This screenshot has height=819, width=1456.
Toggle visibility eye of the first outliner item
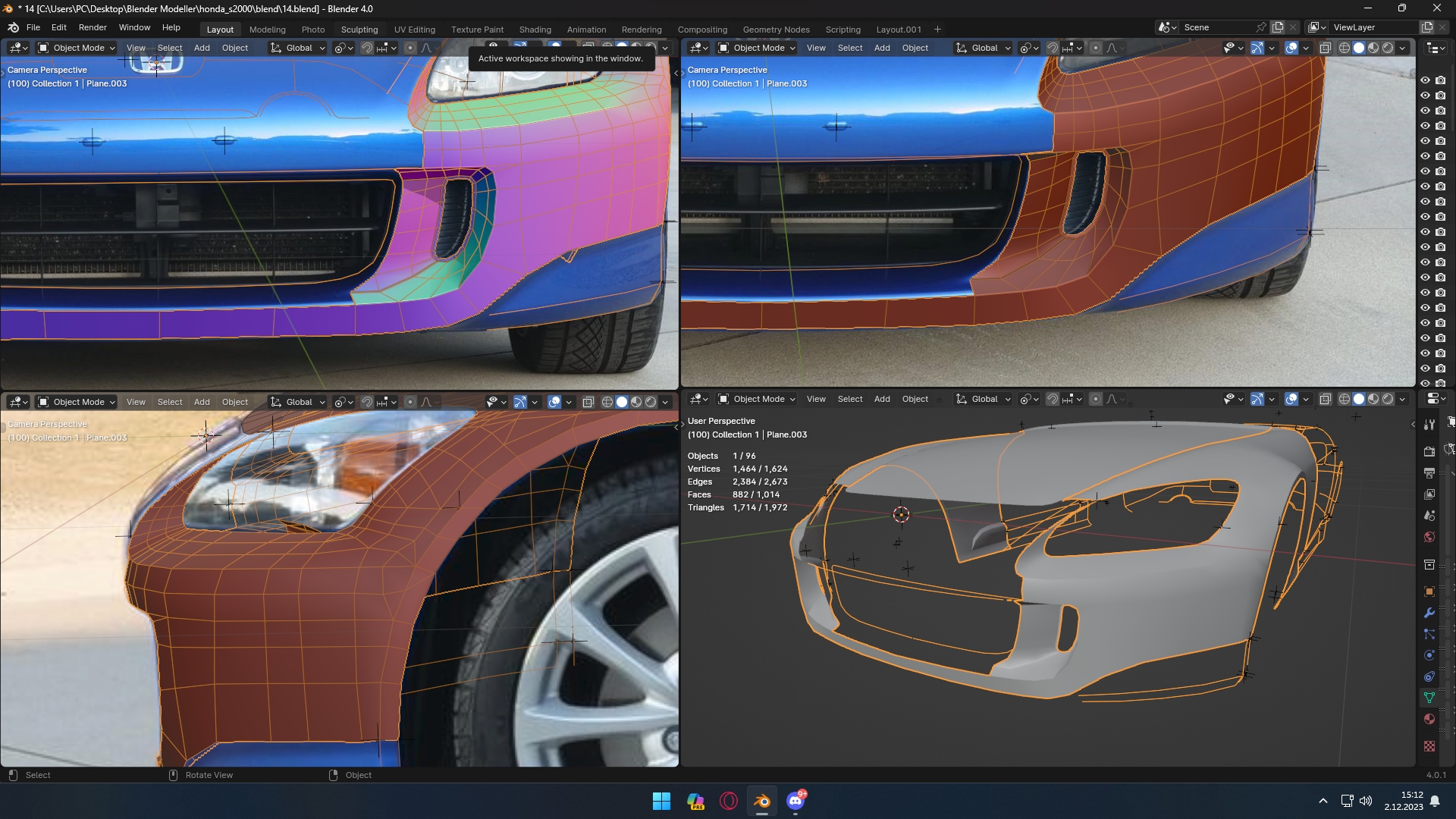(x=1425, y=80)
